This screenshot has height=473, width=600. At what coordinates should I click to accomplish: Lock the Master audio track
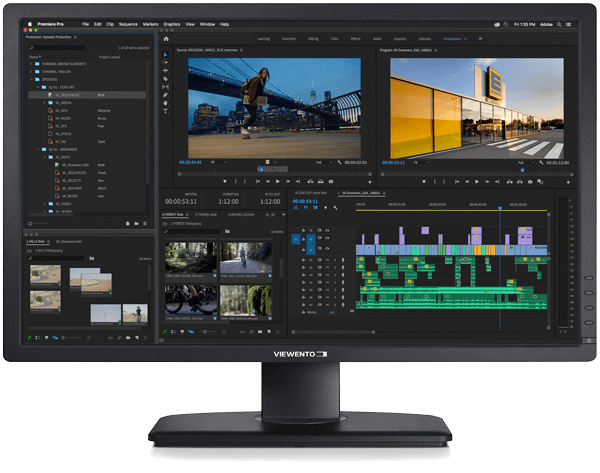tap(303, 312)
